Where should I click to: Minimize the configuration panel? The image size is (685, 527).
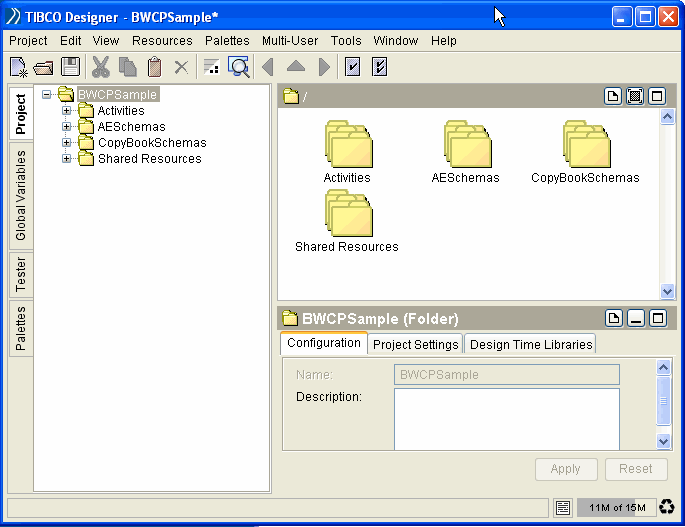coord(636,318)
